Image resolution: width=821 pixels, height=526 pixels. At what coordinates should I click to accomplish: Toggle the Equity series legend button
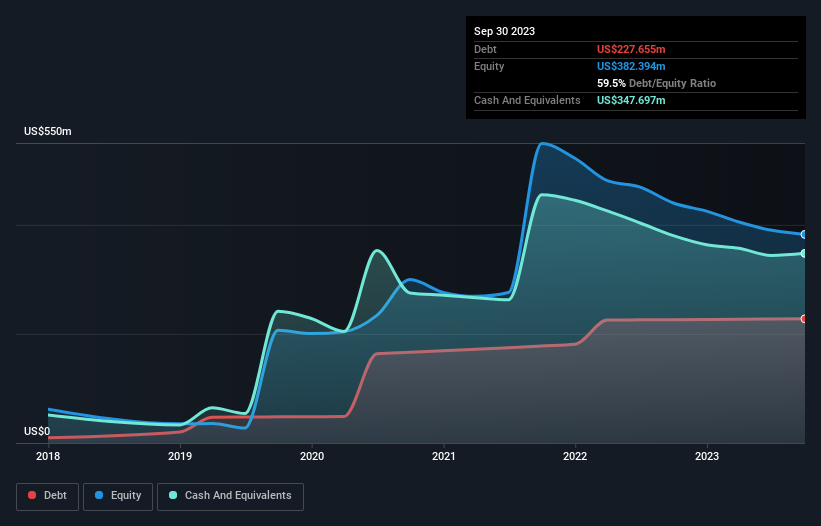(x=118, y=496)
